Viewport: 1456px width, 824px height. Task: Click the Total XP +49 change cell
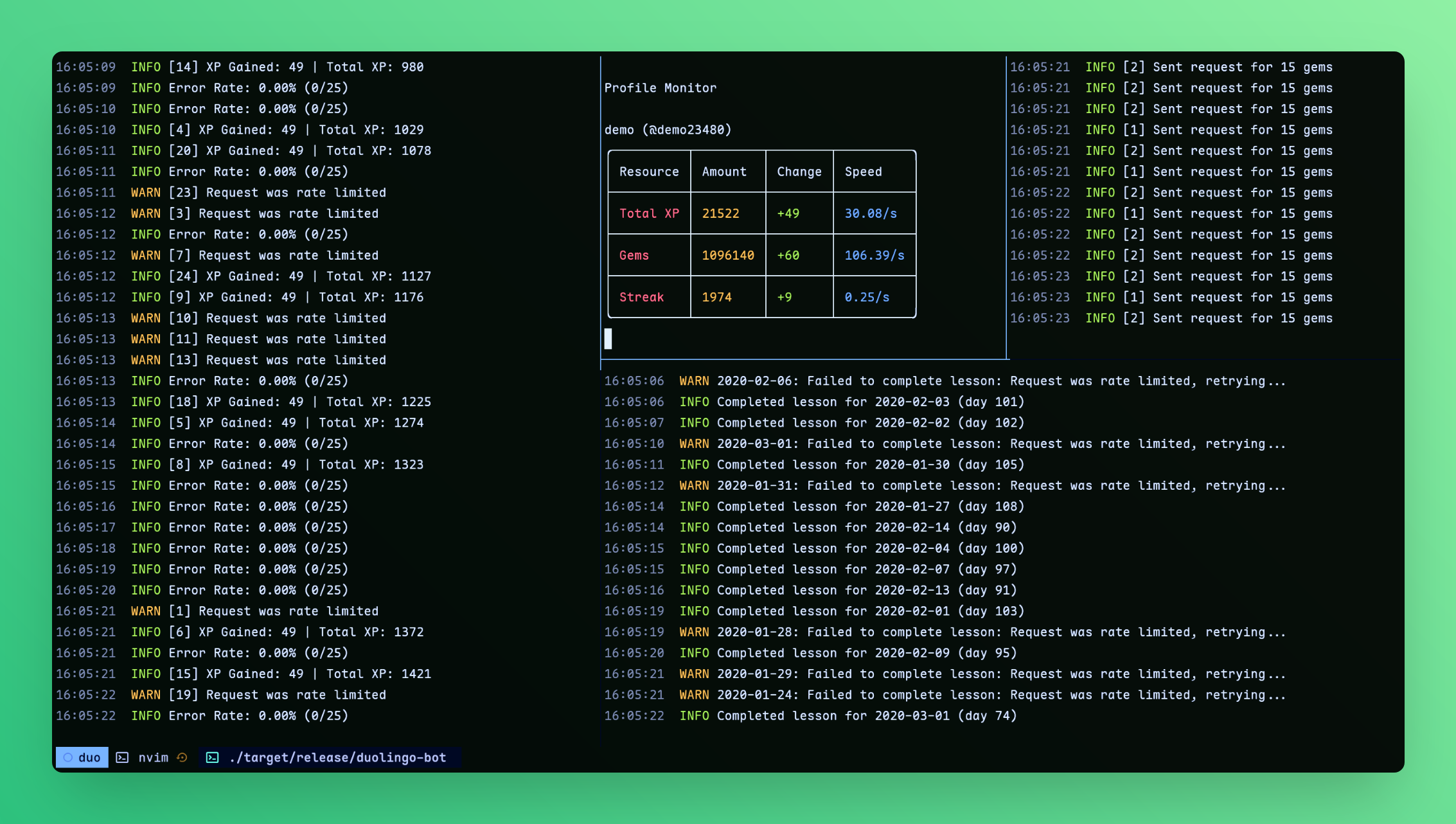[788, 213]
